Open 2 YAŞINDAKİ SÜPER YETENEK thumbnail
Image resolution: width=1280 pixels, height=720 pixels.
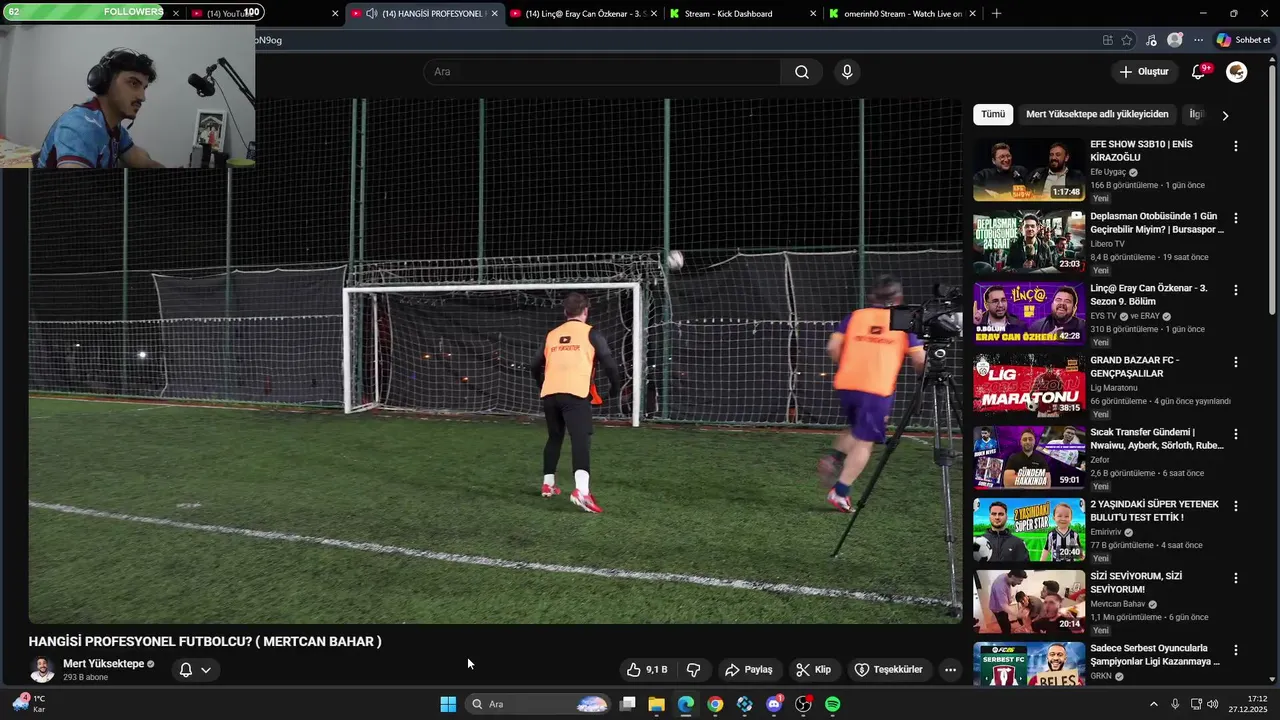[x=1029, y=530]
